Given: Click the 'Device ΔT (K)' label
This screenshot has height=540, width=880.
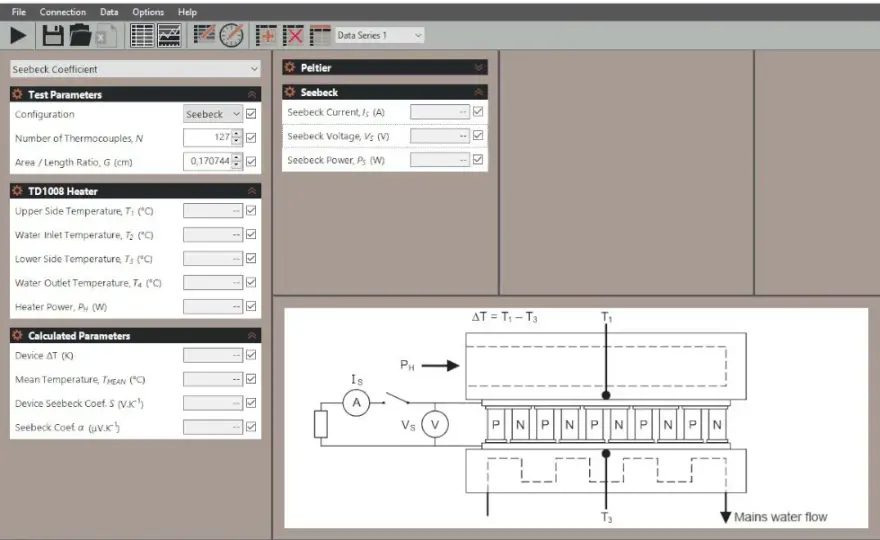Looking at the screenshot, I should click(44, 355).
